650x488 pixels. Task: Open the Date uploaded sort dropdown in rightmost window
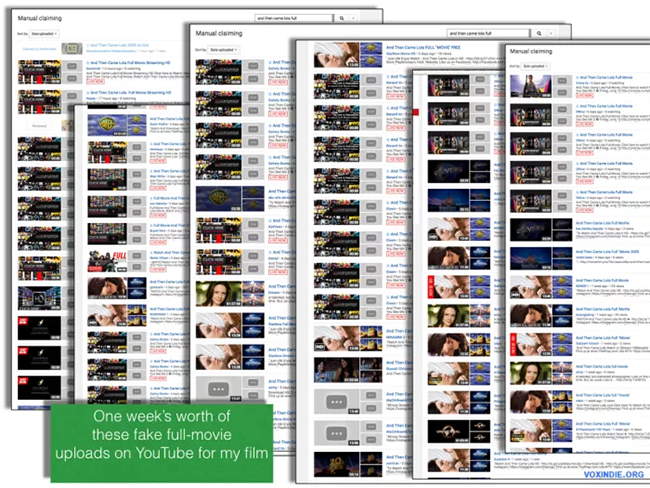tap(535, 66)
